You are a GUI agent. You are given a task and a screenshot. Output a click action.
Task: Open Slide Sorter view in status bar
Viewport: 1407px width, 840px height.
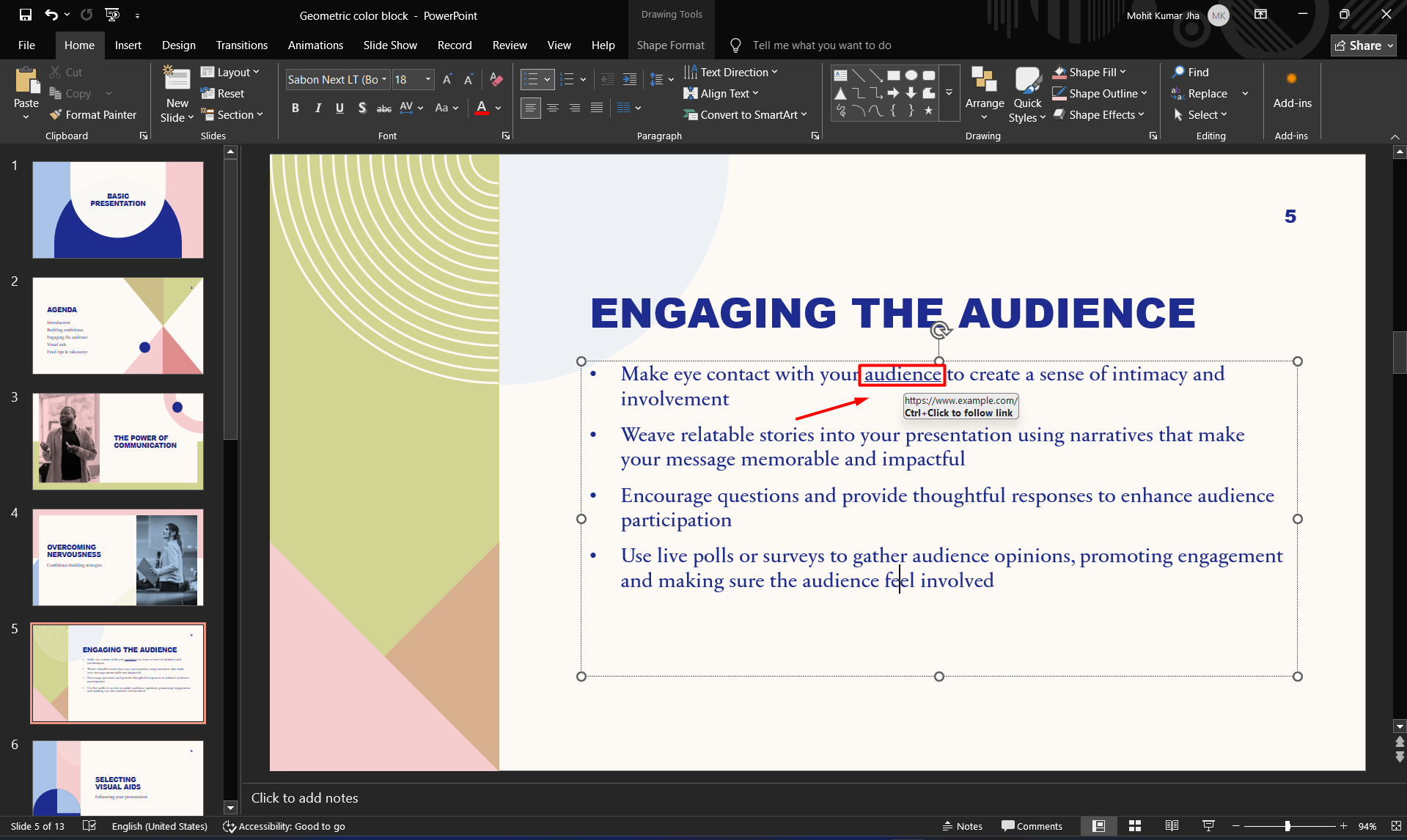point(1135,826)
